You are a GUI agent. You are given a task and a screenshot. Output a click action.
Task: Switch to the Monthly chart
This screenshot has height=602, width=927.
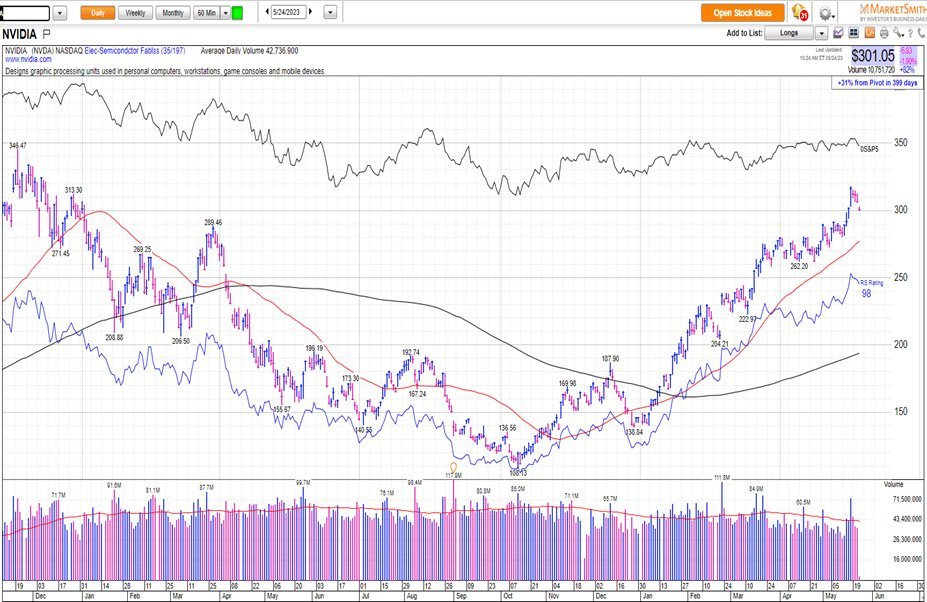[x=173, y=13]
